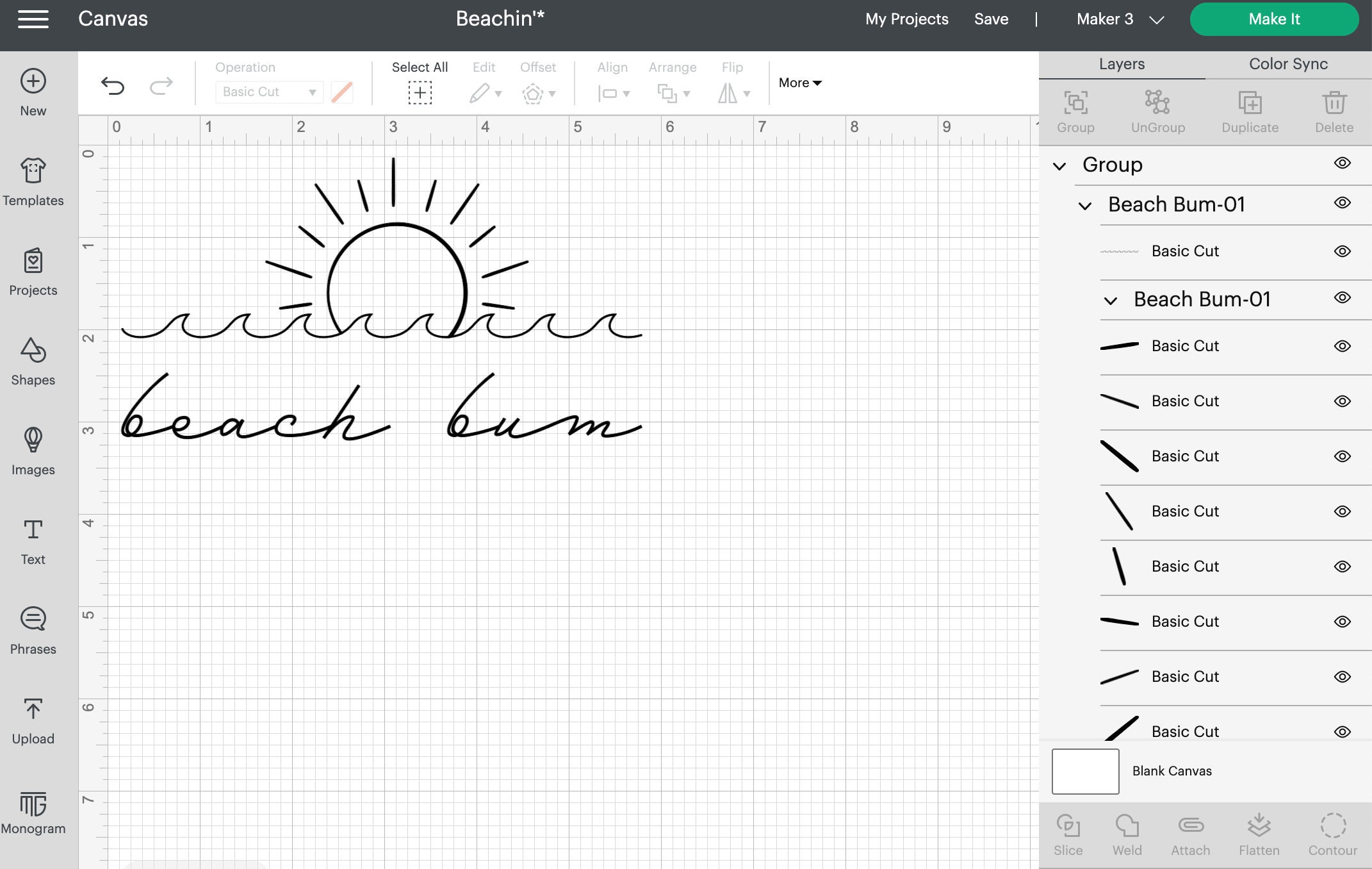Viewport: 1372px width, 869px height.
Task: Open the Text tool
Action: coord(32,540)
